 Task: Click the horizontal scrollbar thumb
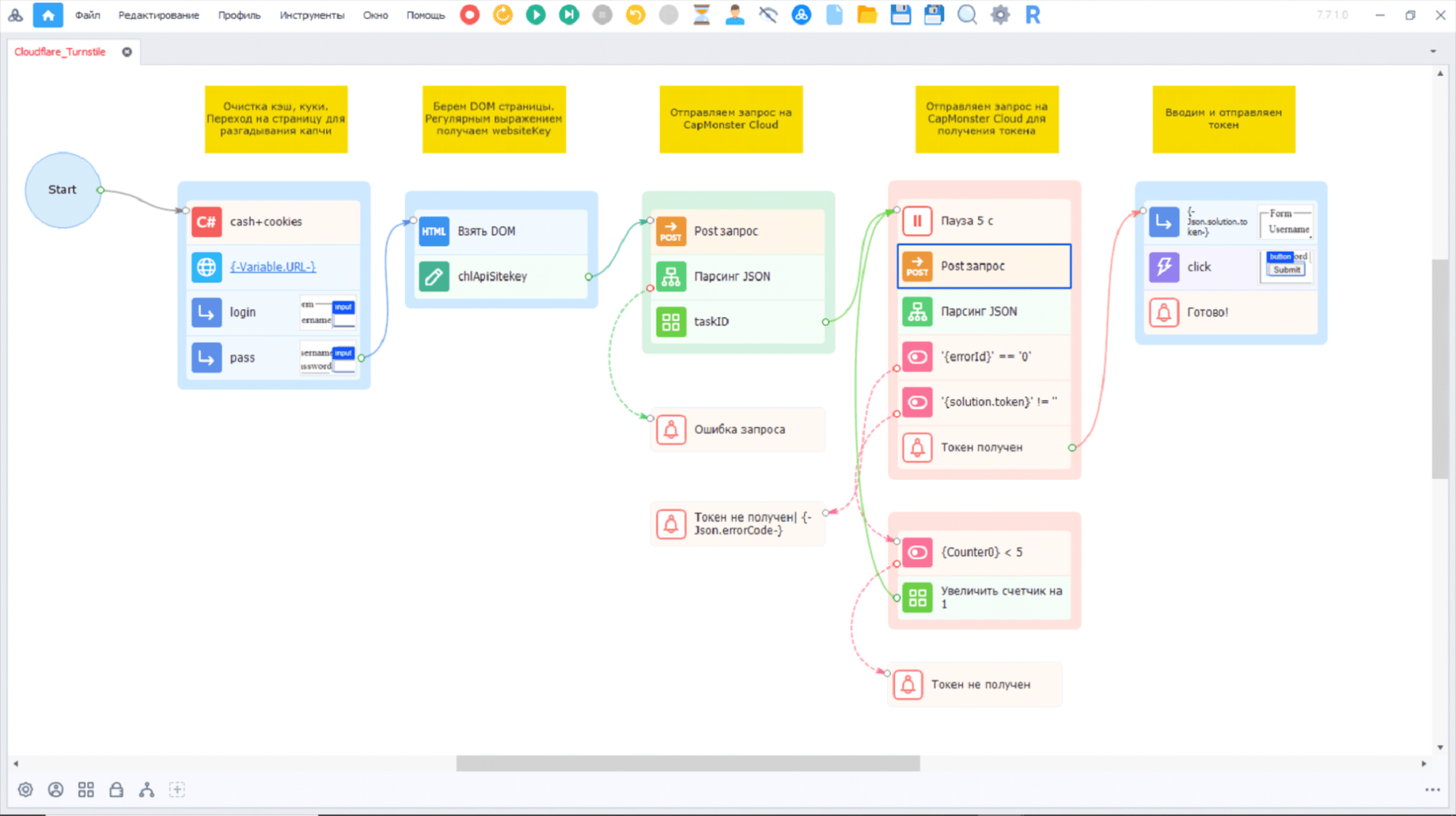click(x=688, y=764)
